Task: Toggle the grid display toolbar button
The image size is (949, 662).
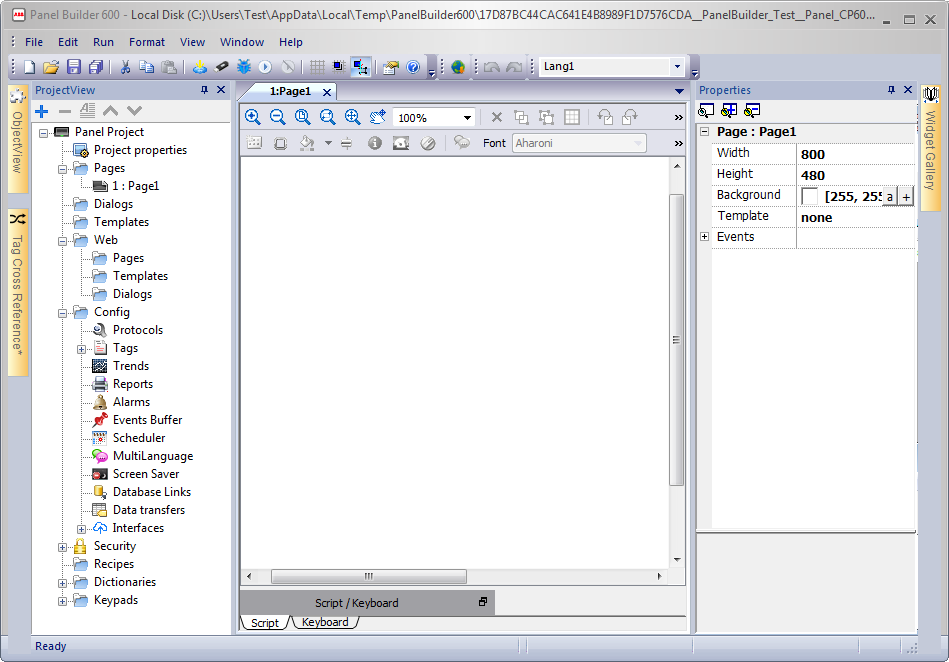Action: pos(316,67)
